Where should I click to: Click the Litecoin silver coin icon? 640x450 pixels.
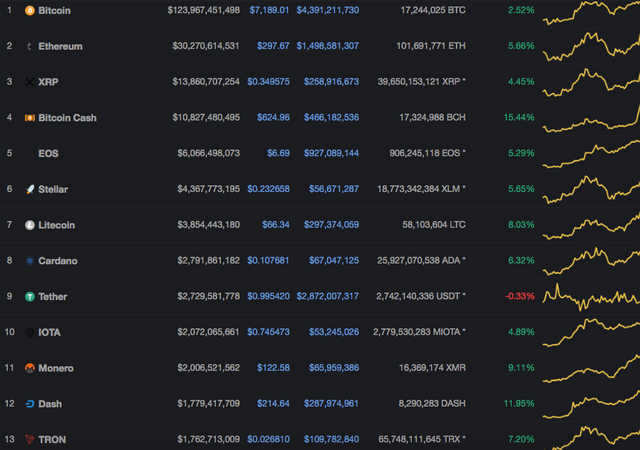[x=30, y=225]
